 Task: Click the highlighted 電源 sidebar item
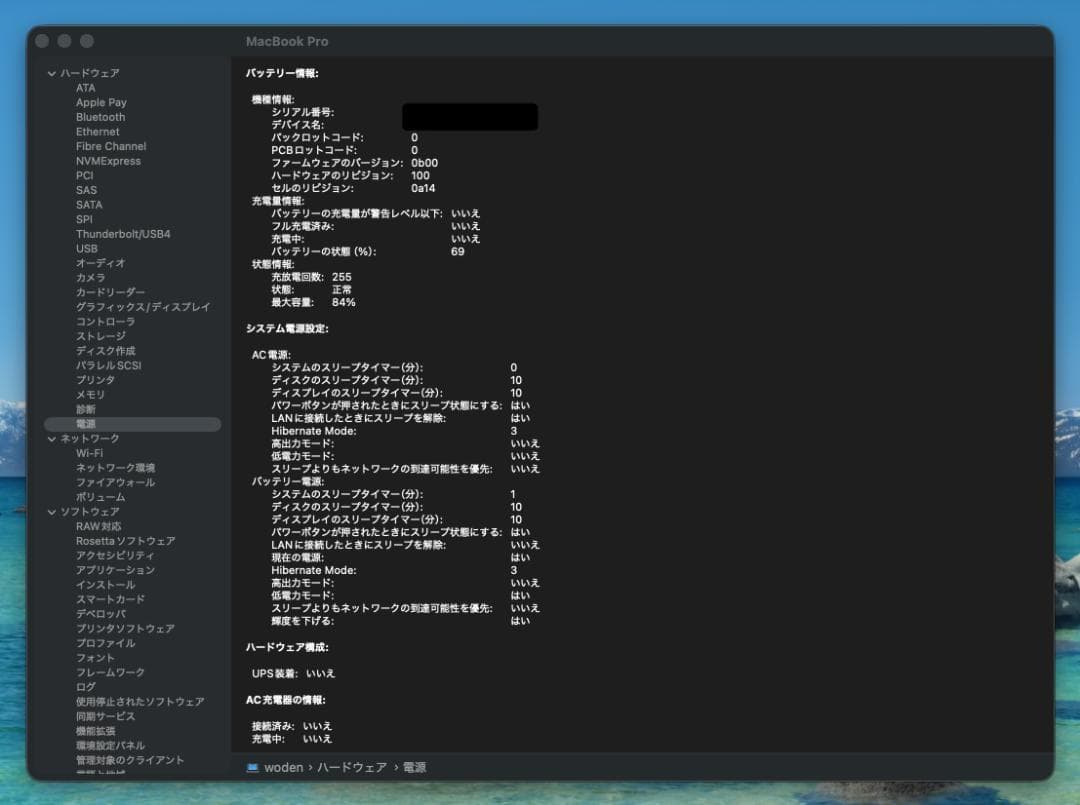tap(132, 424)
